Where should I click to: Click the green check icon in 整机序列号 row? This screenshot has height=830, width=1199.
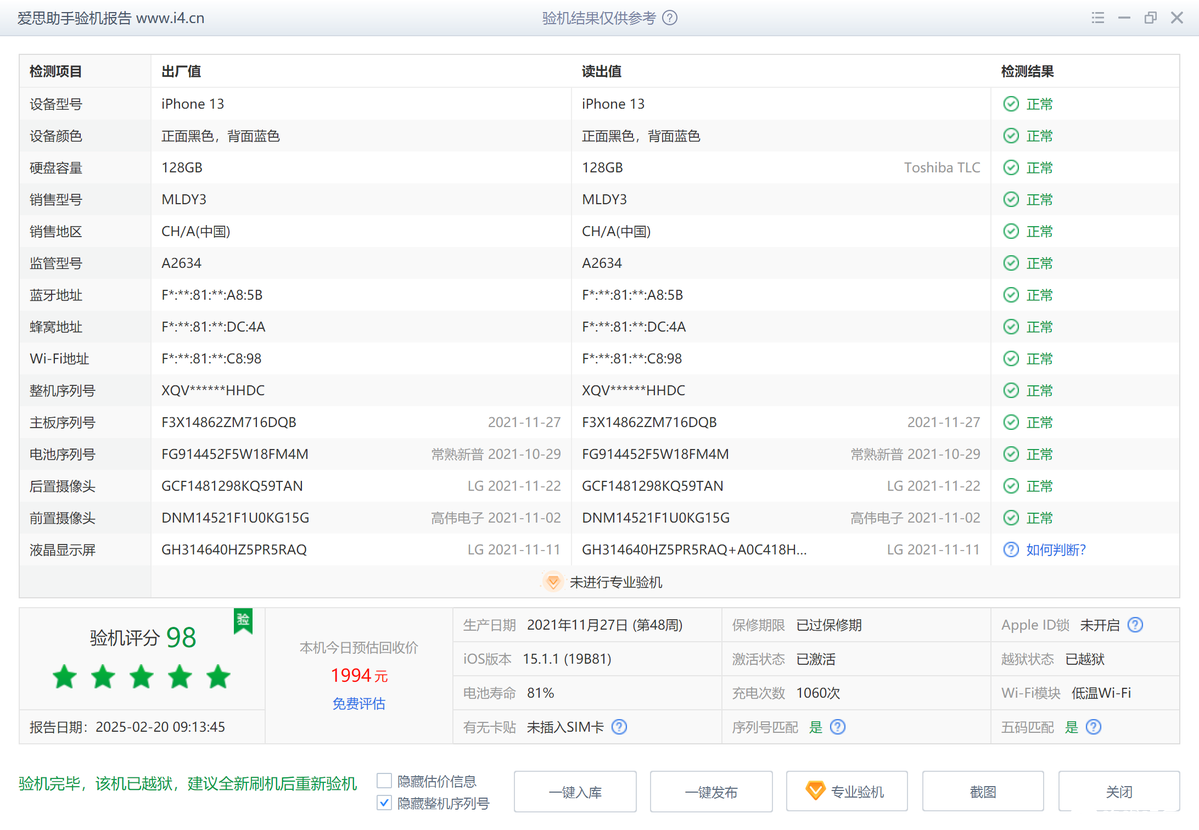tap(1011, 390)
